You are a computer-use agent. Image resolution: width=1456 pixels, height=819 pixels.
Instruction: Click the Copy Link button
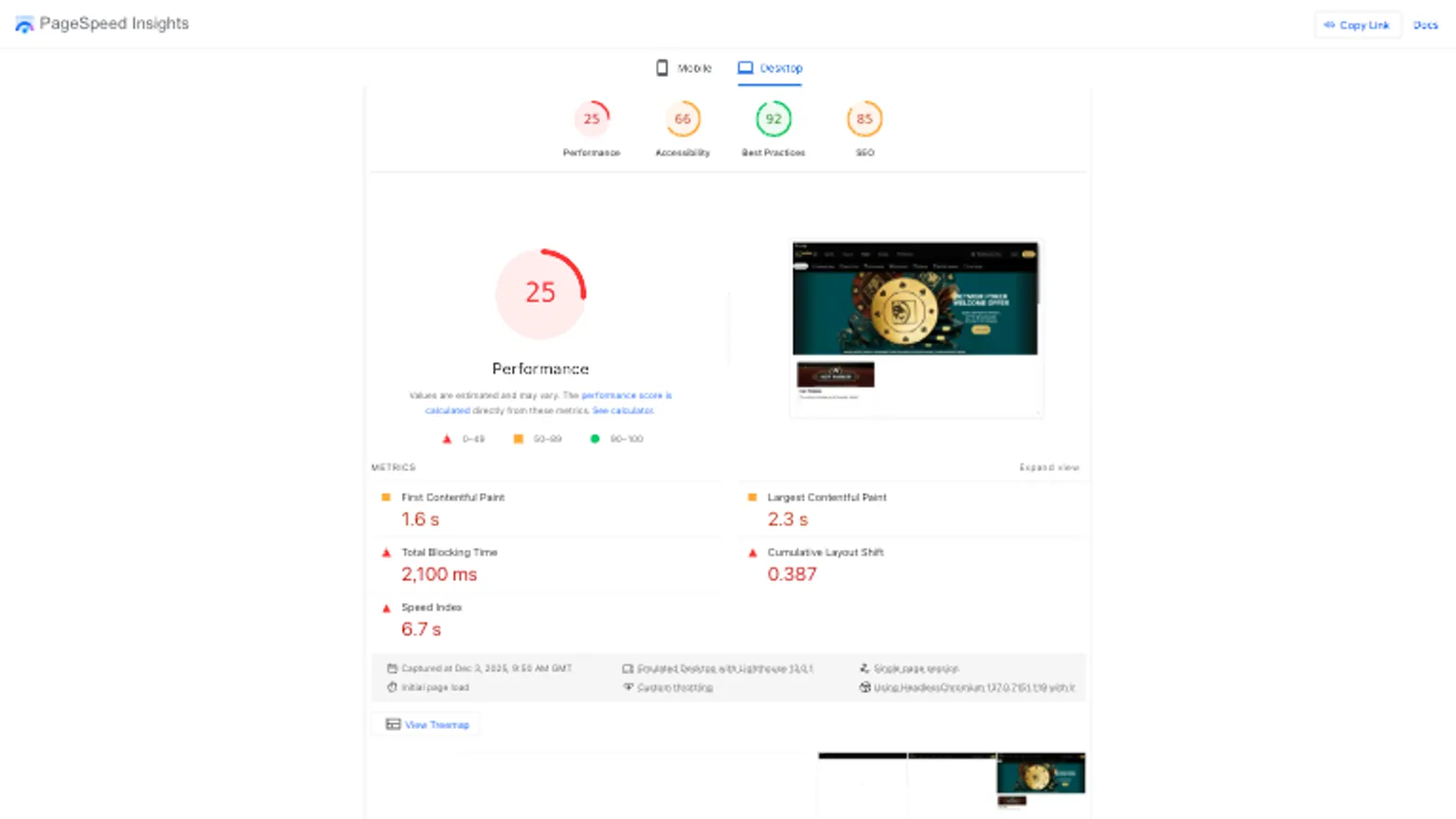coord(1357,25)
